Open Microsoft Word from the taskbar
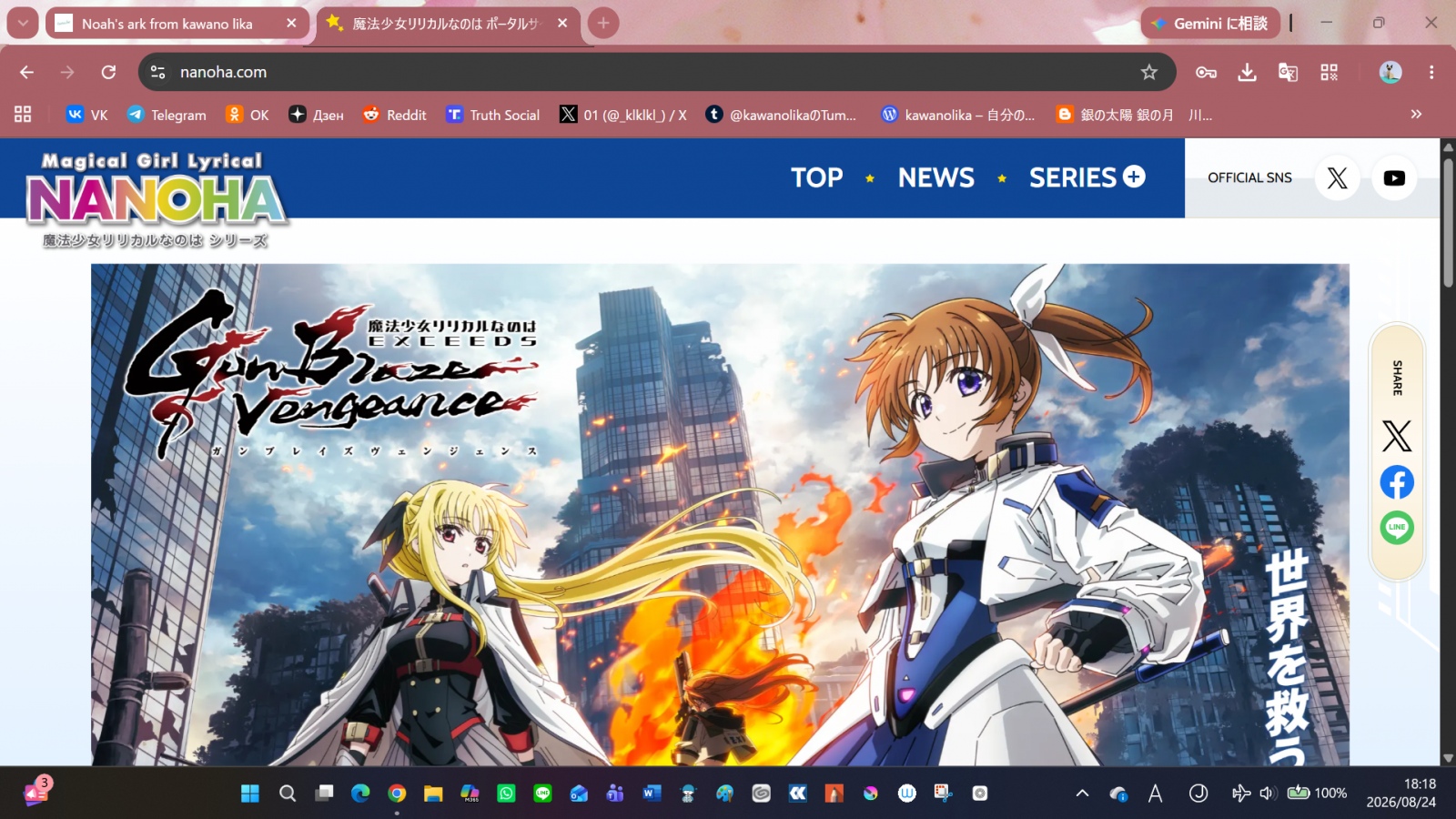1456x819 pixels. 652,794
